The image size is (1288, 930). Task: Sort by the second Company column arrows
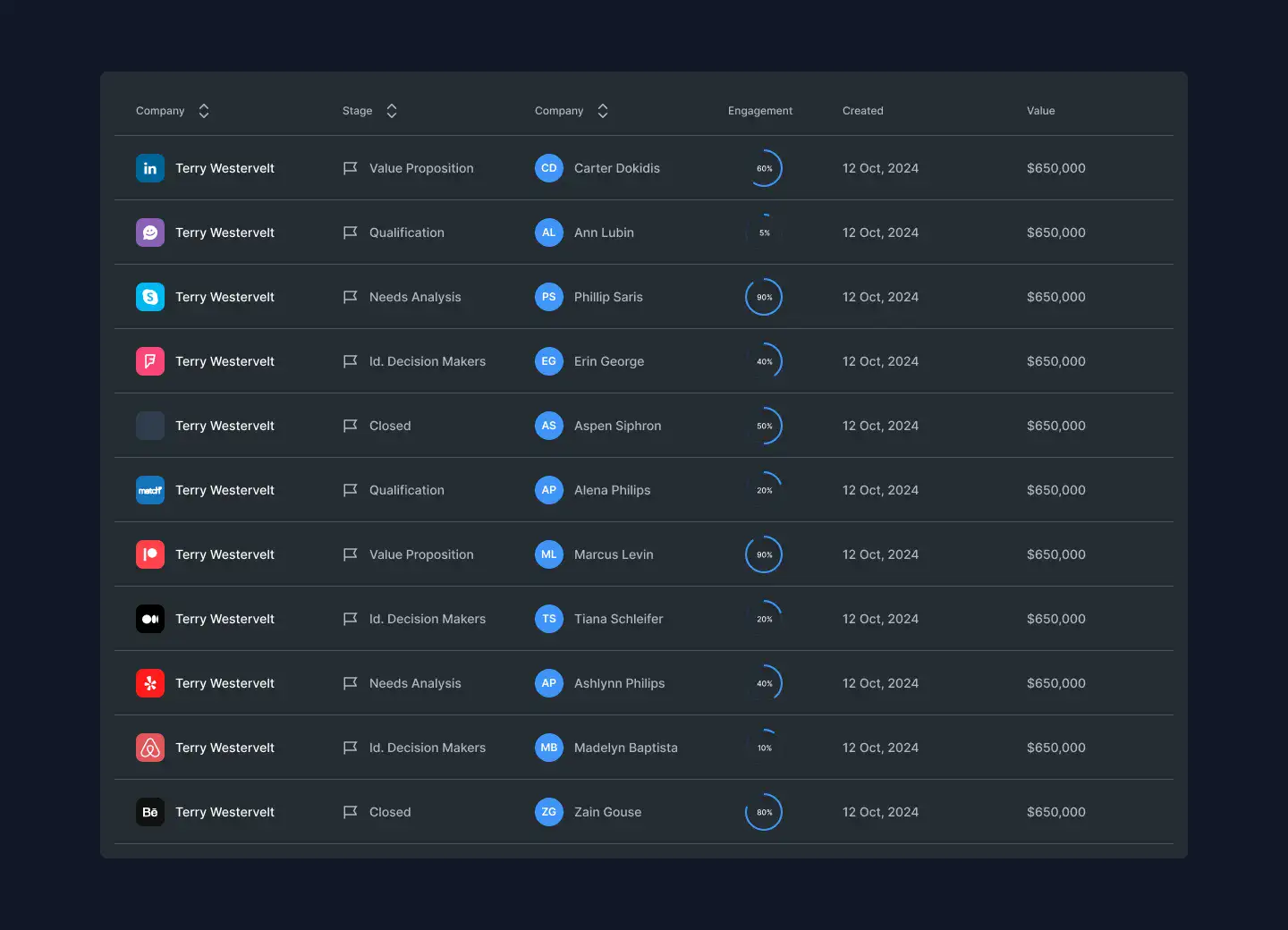pos(603,111)
